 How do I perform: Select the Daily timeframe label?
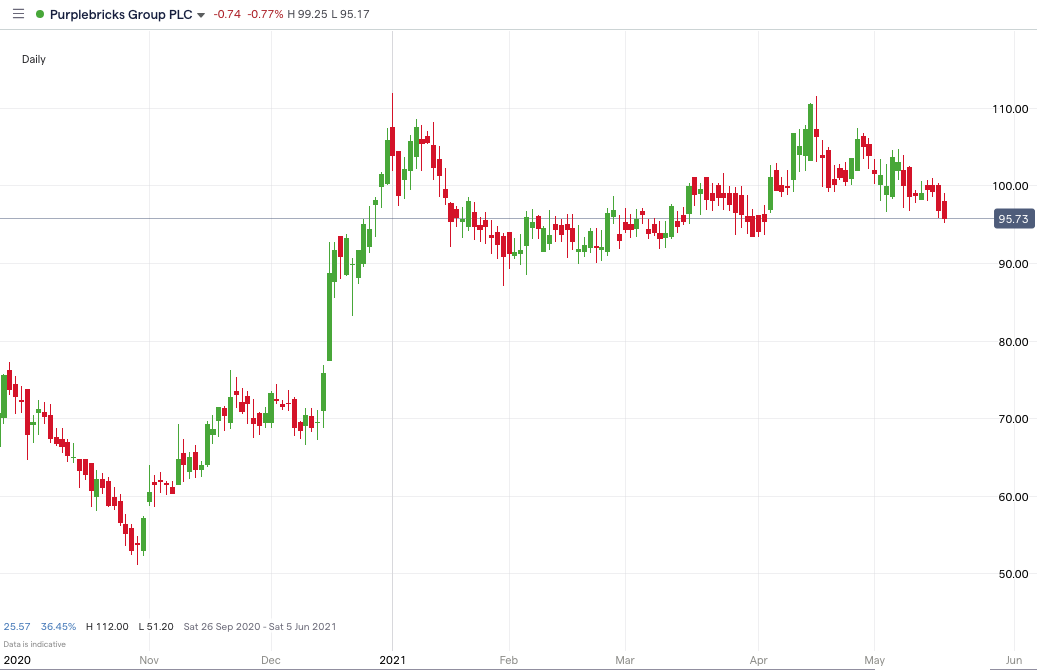click(x=33, y=59)
